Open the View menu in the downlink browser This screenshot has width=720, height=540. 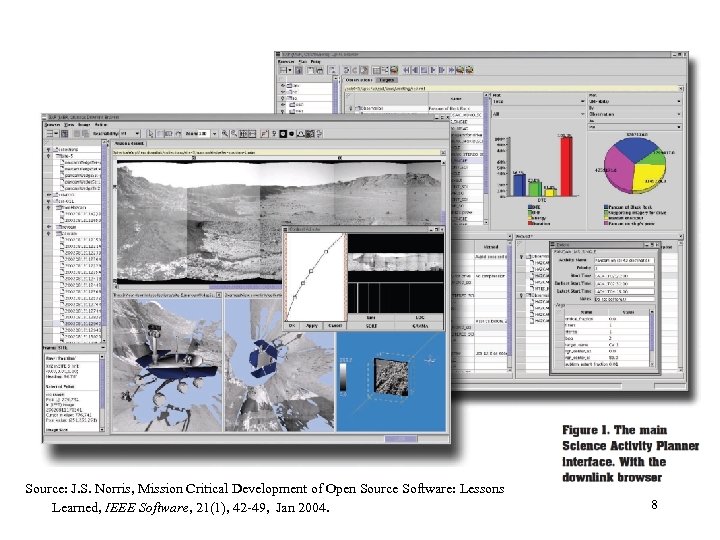pos(69,124)
